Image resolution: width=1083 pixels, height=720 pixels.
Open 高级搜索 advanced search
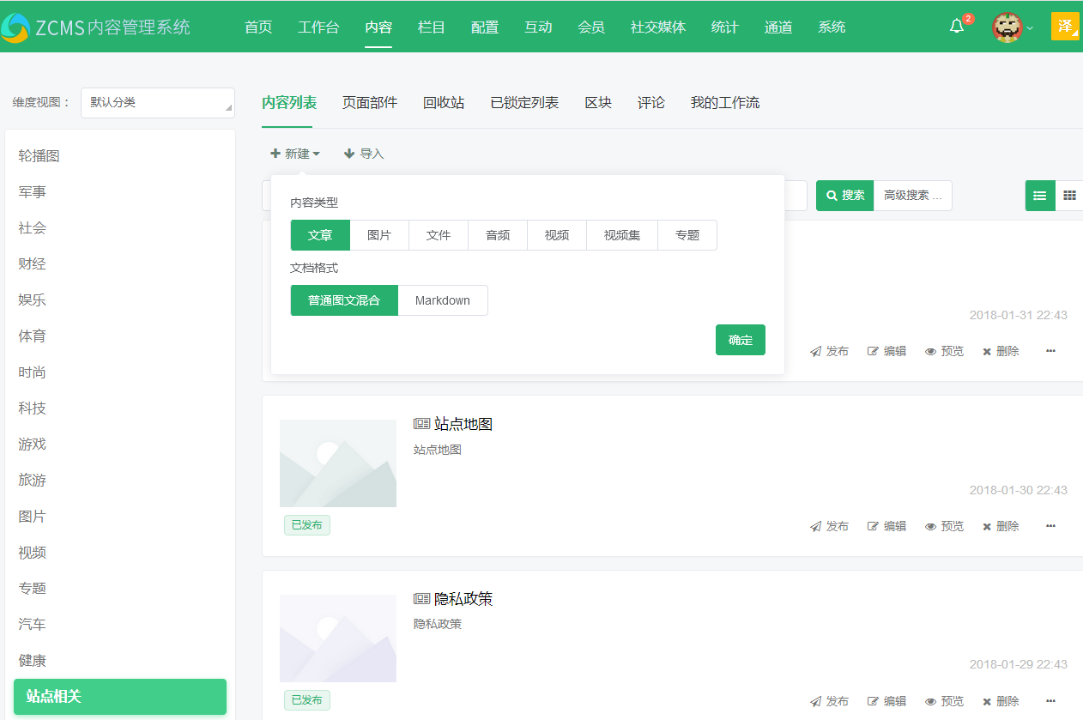coord(912,195)
